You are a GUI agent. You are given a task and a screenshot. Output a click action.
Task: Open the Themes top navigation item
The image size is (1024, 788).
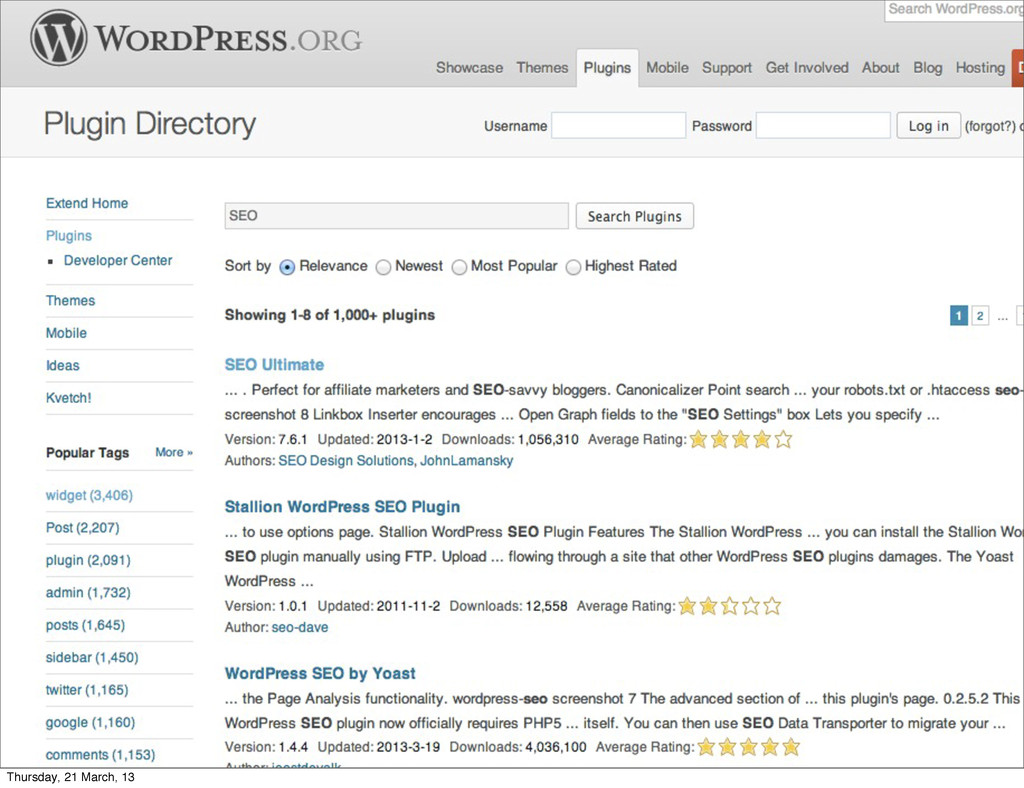542,68
